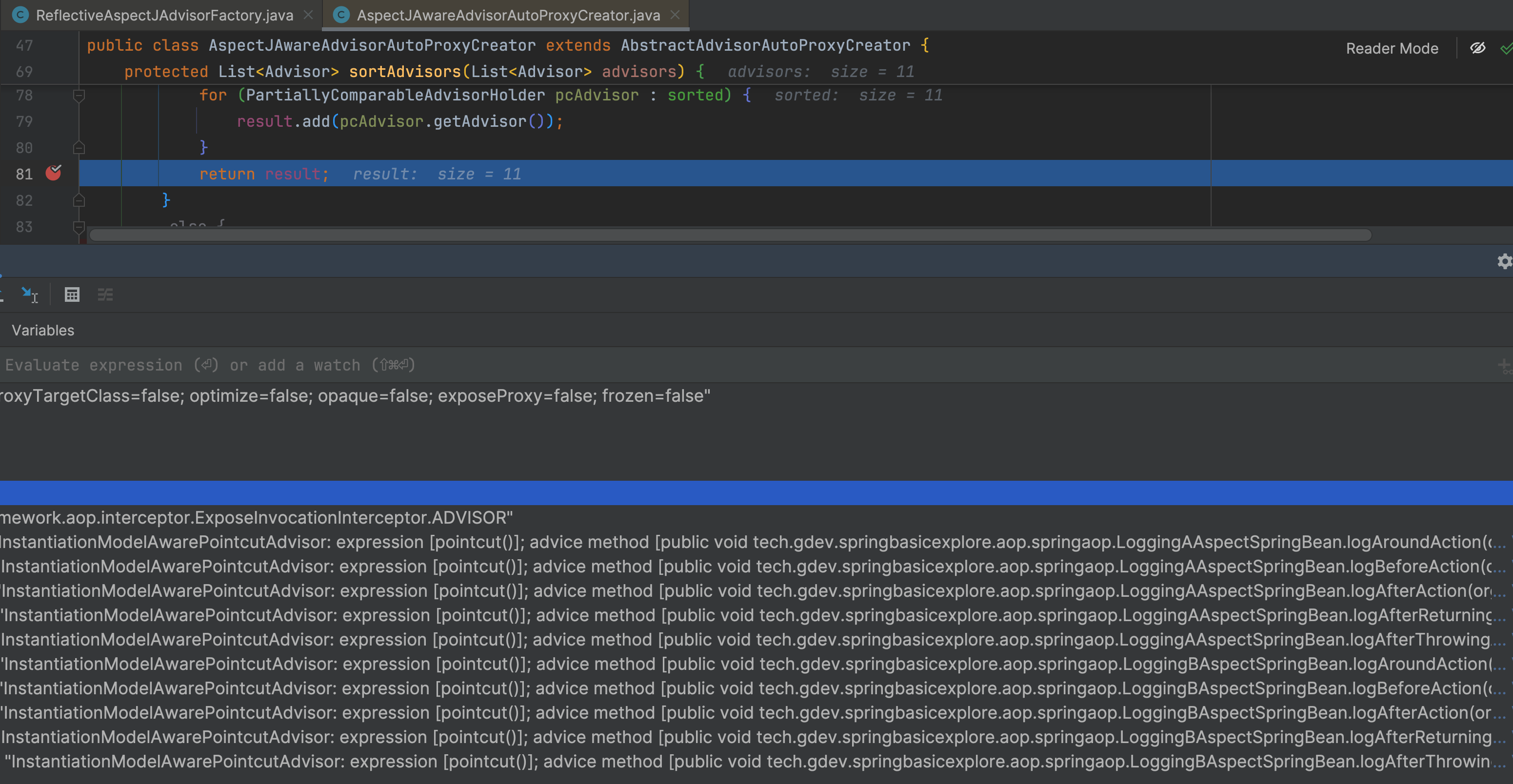Select LoggingBAspectSpringBean.logAfterThrowing advisor row
The image size is (1513, 784).
[x=756, y=761]
